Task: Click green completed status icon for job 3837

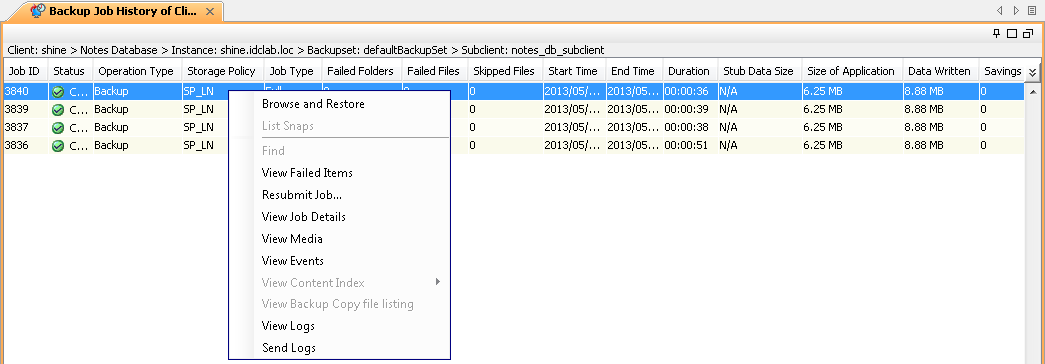Action: click(x=58, y=127)
